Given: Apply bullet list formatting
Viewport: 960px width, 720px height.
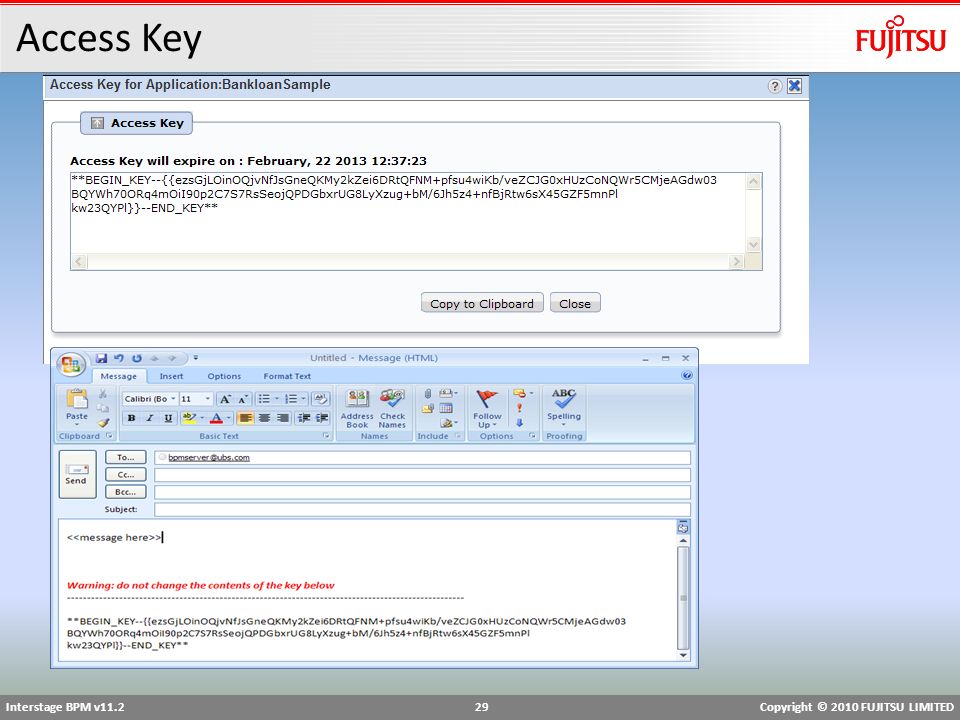Looking at the screenshot, I should pos(263,399).
